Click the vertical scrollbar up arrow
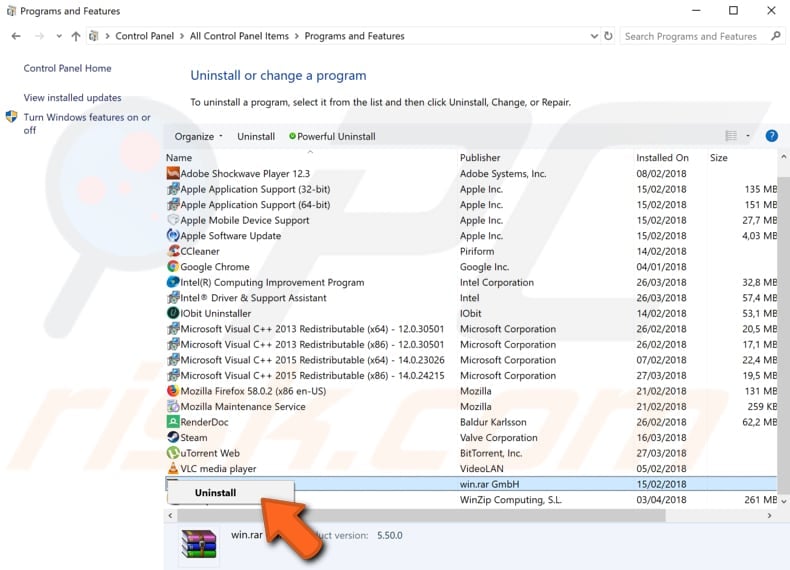Screen dimensions: 790x570 [783, 157]
